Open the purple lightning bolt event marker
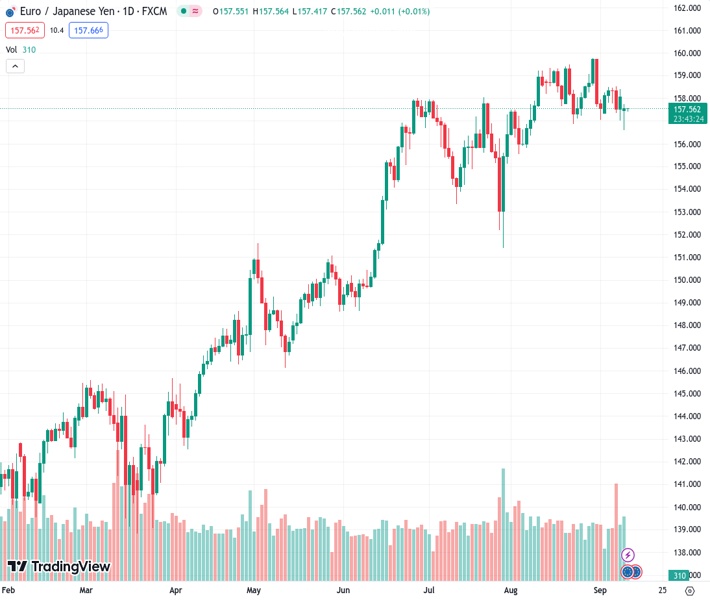The image size is (710, 600). pos(628,554)
